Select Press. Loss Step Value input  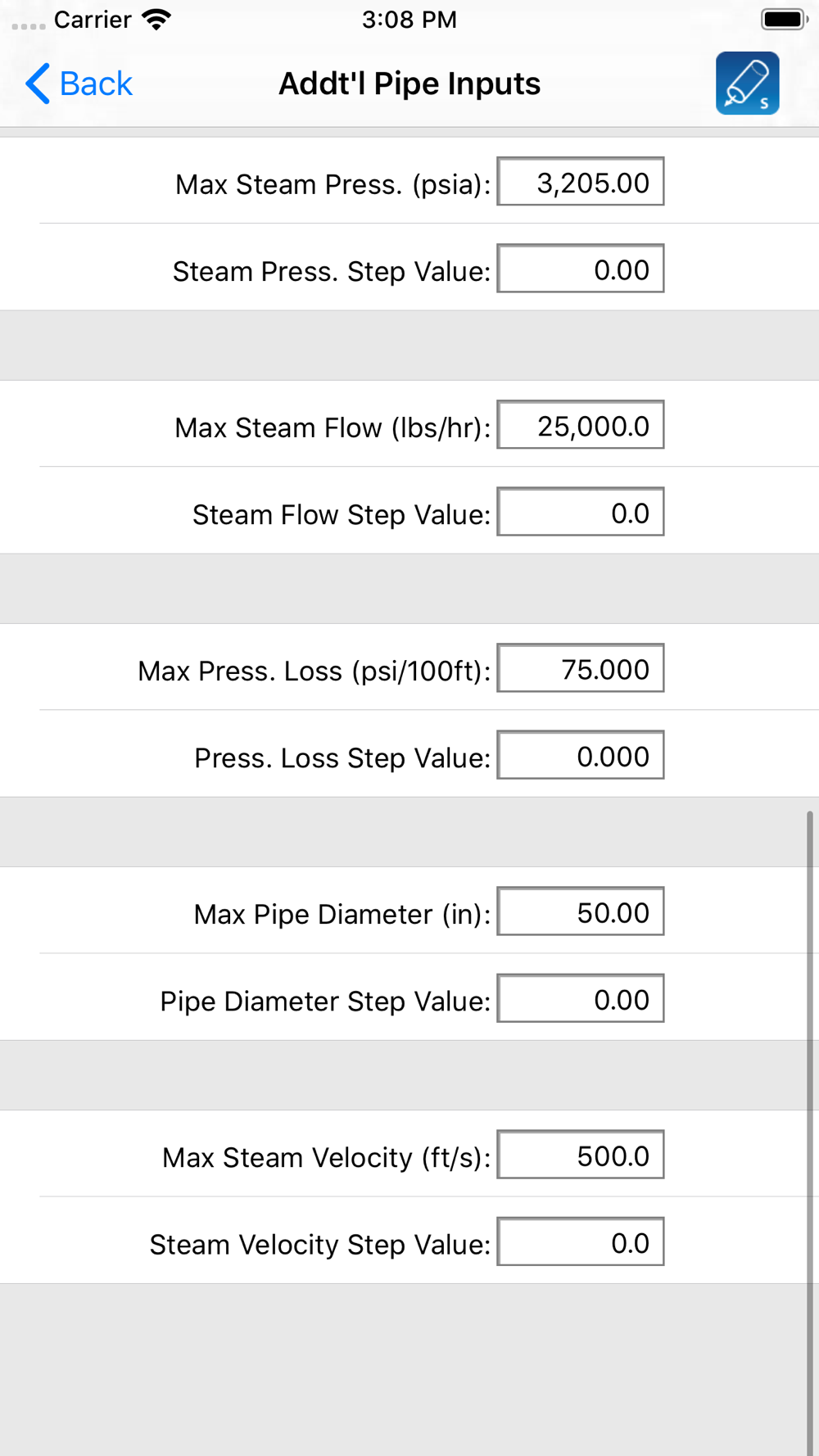pos(581,755)
